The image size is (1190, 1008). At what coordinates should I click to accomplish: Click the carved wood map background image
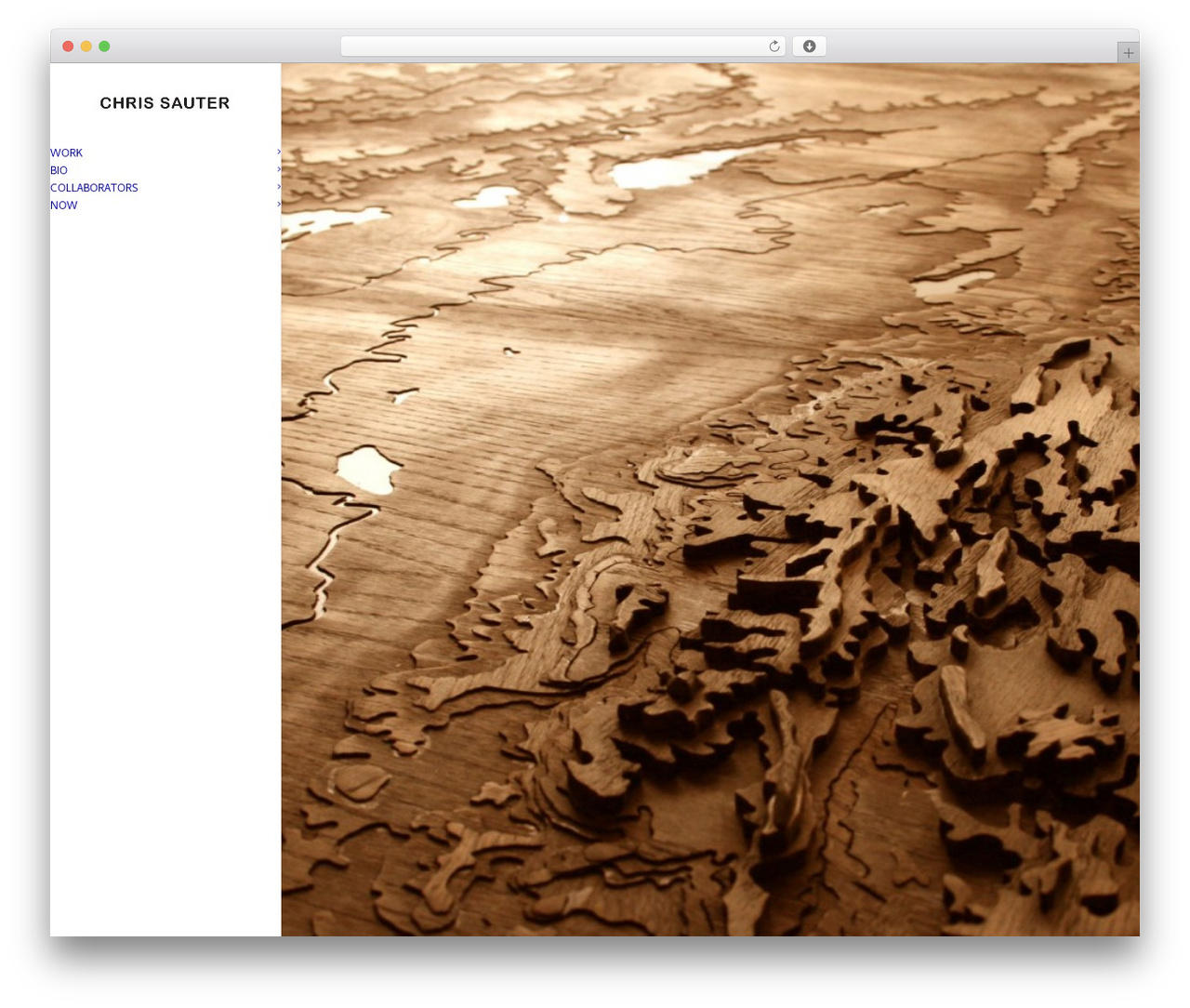pyautogui.click(x=710, y=499)
